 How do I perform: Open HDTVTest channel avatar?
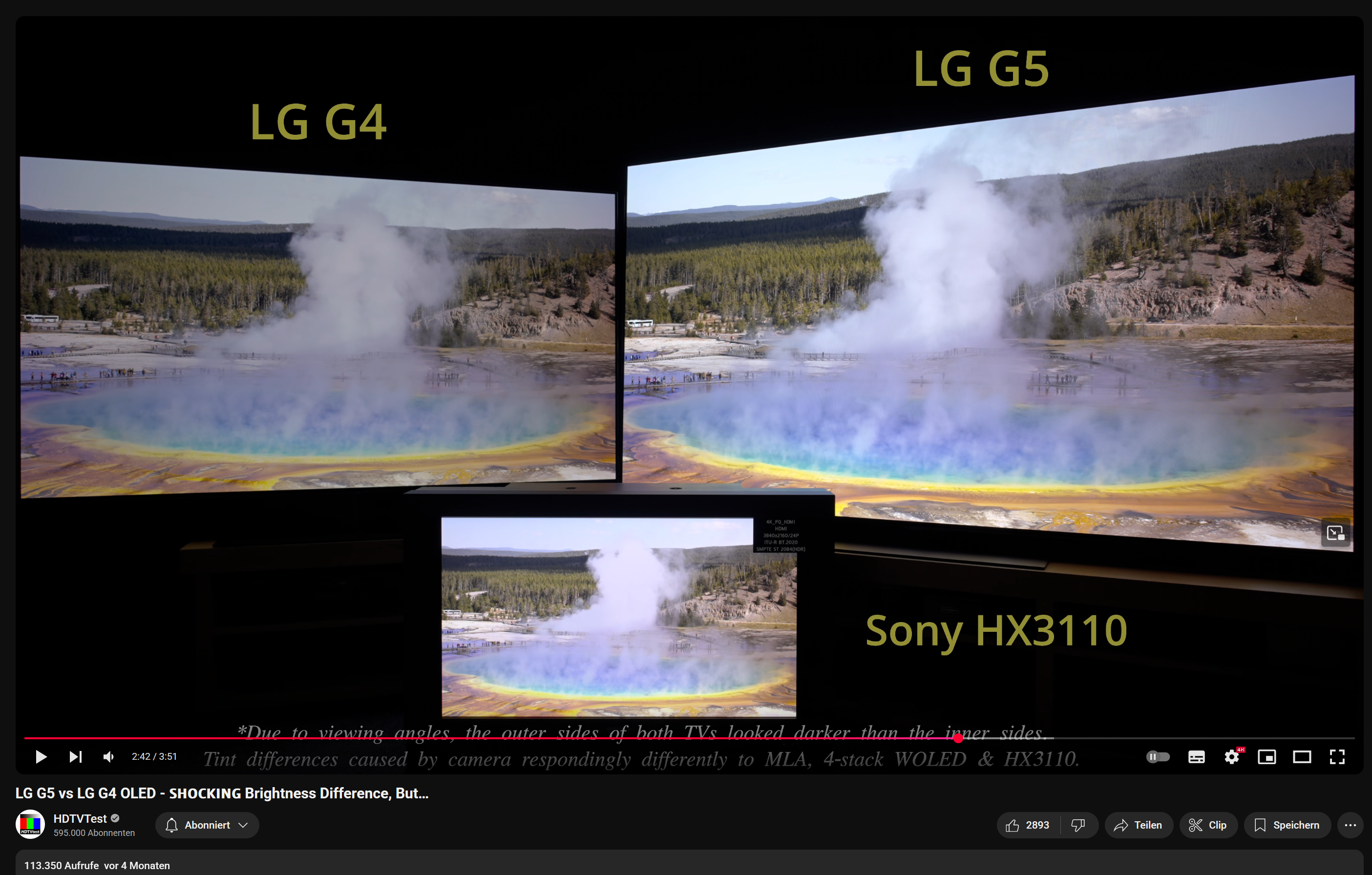click(30, 824)
